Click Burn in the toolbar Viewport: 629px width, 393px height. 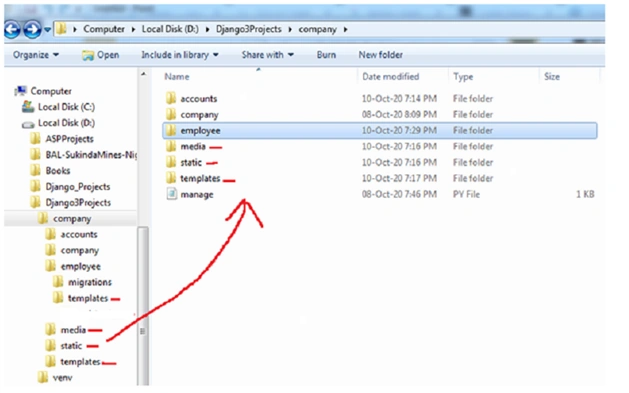pyautogui.click(x=326, y=55)
